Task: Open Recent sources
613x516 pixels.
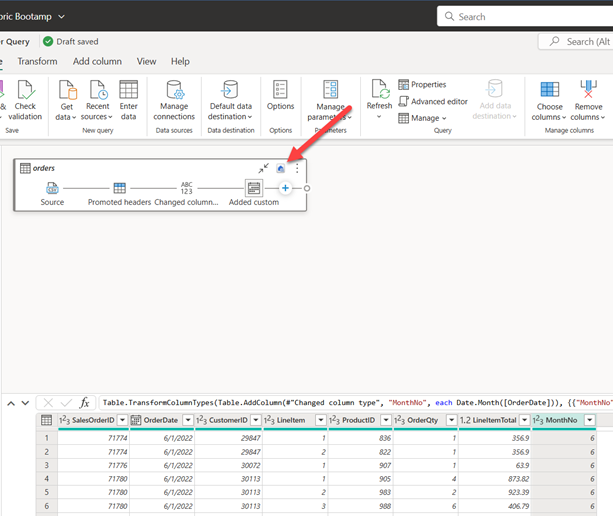Action: click(x=97, y=100)
